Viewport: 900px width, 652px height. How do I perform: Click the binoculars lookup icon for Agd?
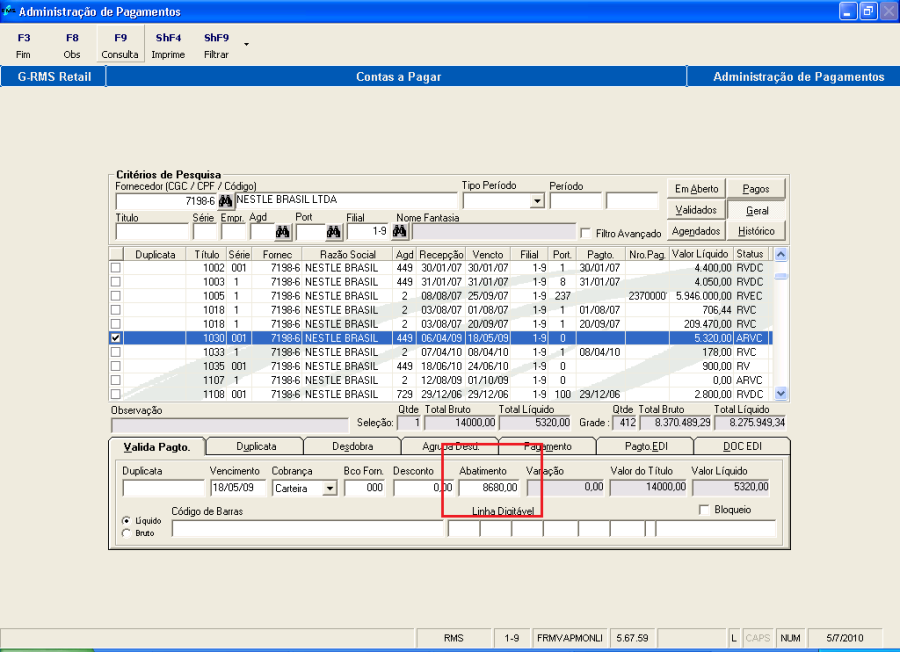click(282, 232)
